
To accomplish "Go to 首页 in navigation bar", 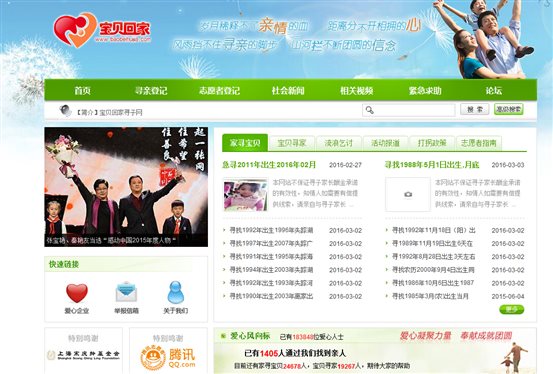I will [82, 91].
